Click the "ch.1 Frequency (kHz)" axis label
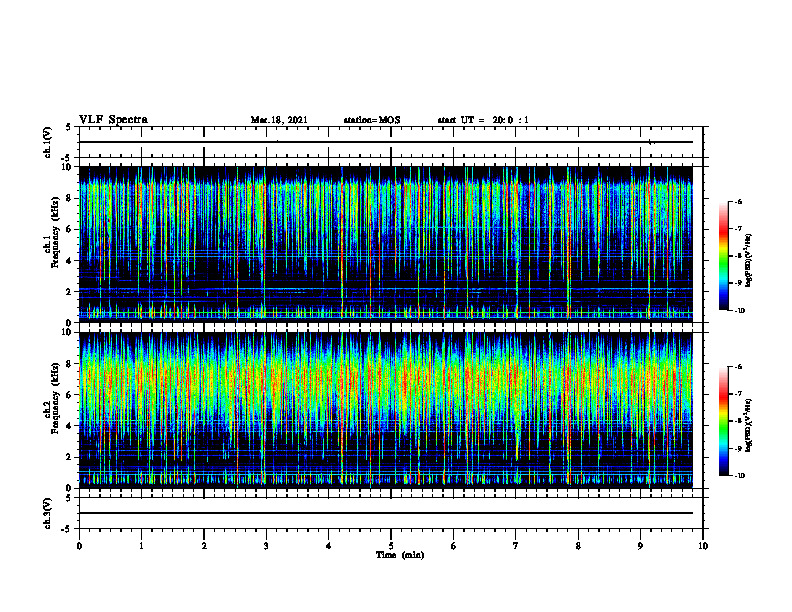792x612 pixels. [x=52, y=233]
